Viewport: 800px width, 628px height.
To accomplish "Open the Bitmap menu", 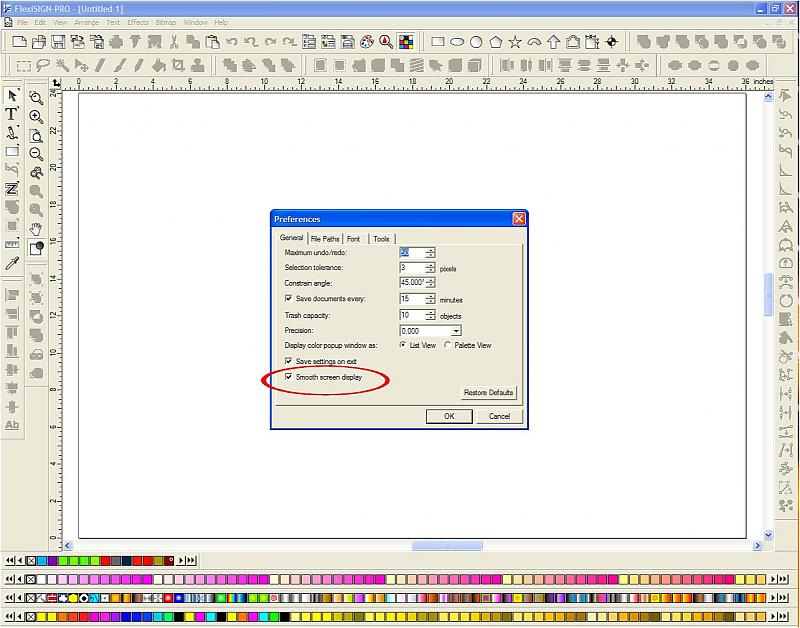I will 166,22.
